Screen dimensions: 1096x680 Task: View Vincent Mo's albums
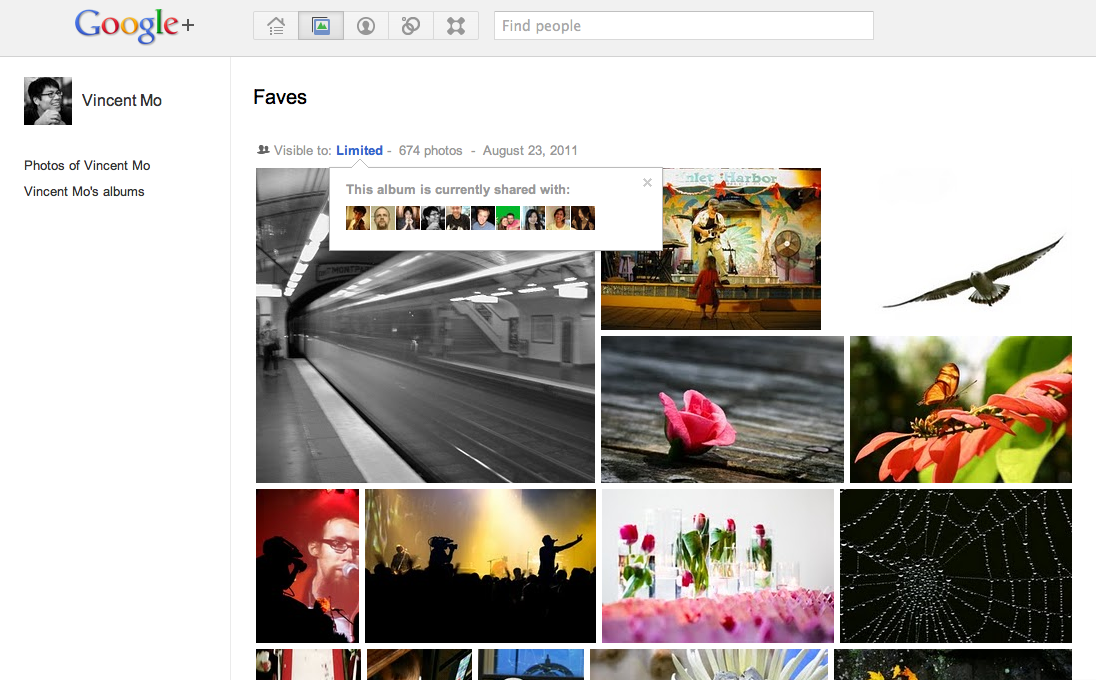click(x=83, y=191)
